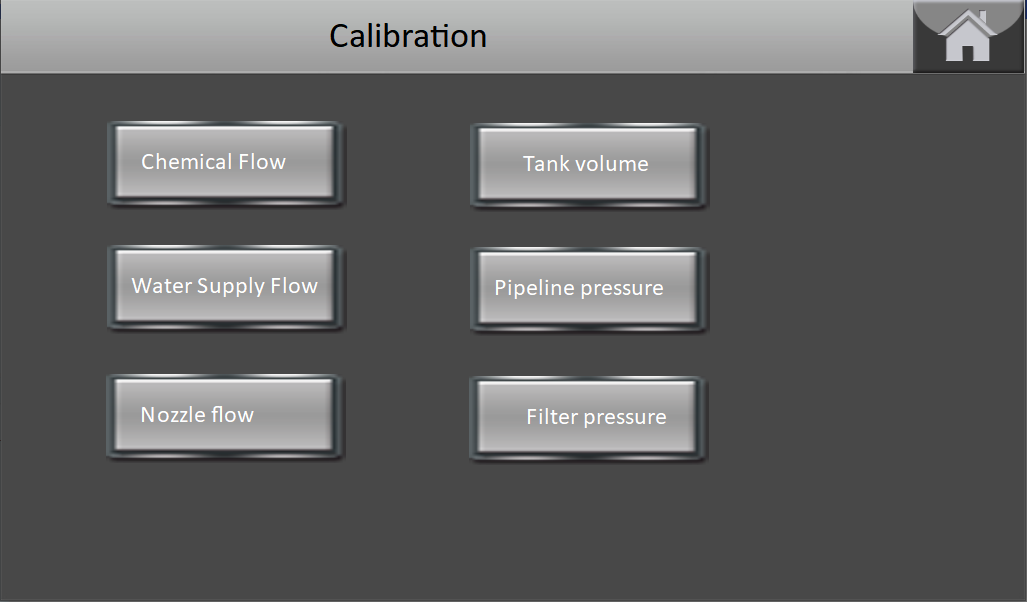The height and width of the screenshot is (602, 1027).
Task: Choose the 'Water Supply Flow' text label
Action: click(x=225, y=286)
